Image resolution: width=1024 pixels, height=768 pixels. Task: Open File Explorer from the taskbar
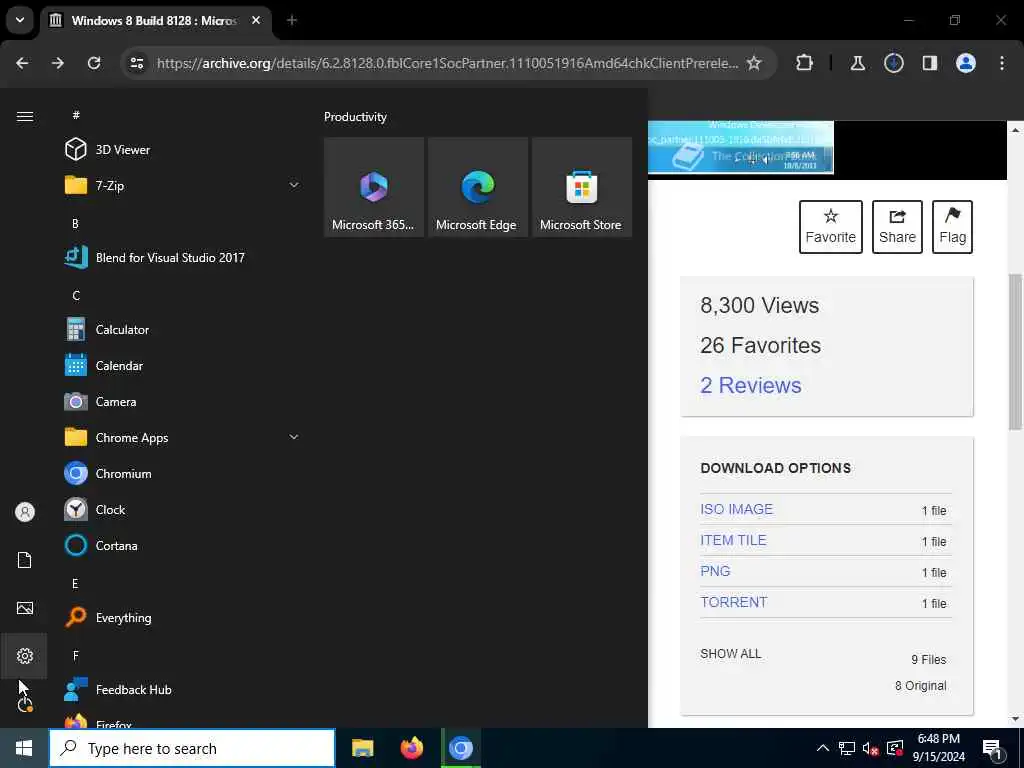coord(362,748)
